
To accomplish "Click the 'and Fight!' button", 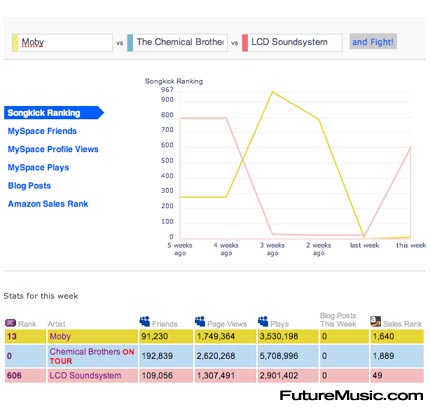I will pyautogui.click(x=373, y=42).
